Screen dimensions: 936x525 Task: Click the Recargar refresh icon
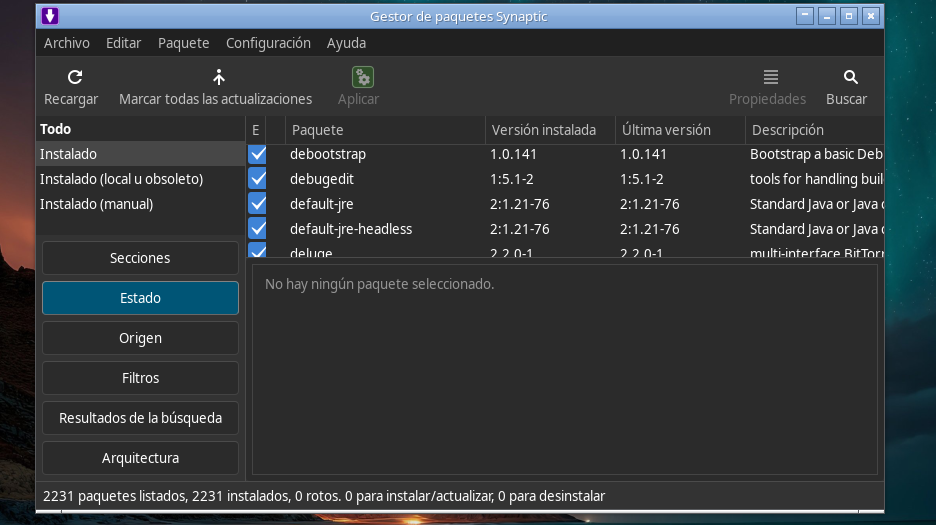coord(75,77)
